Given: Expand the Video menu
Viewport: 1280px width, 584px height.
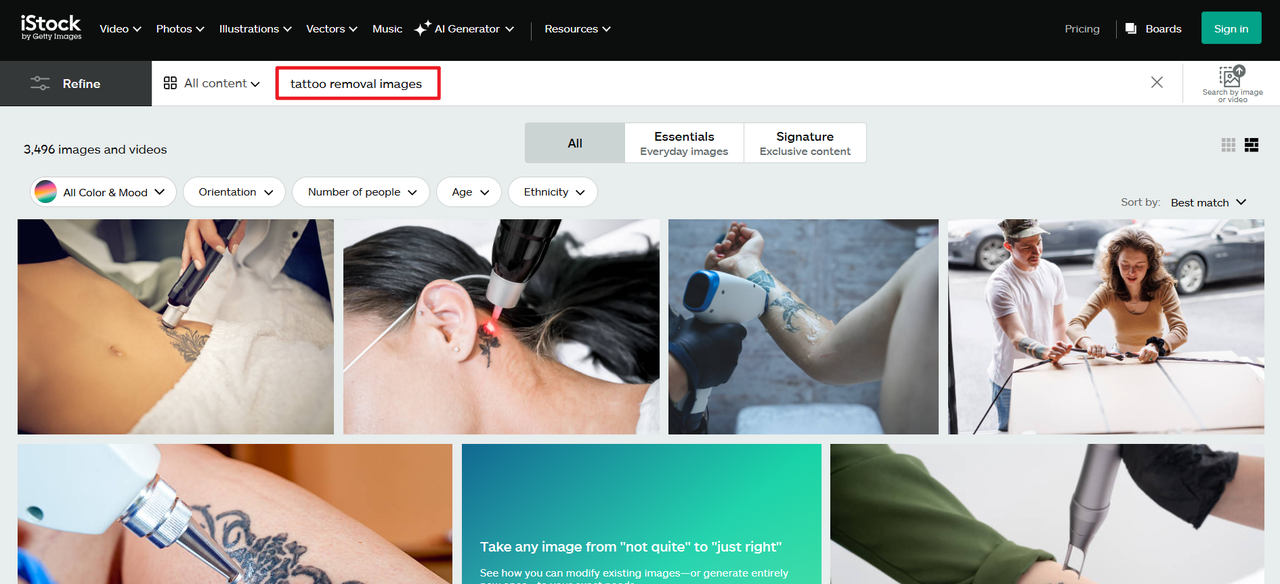Looking at the screenshot, I should click(120, 29).
